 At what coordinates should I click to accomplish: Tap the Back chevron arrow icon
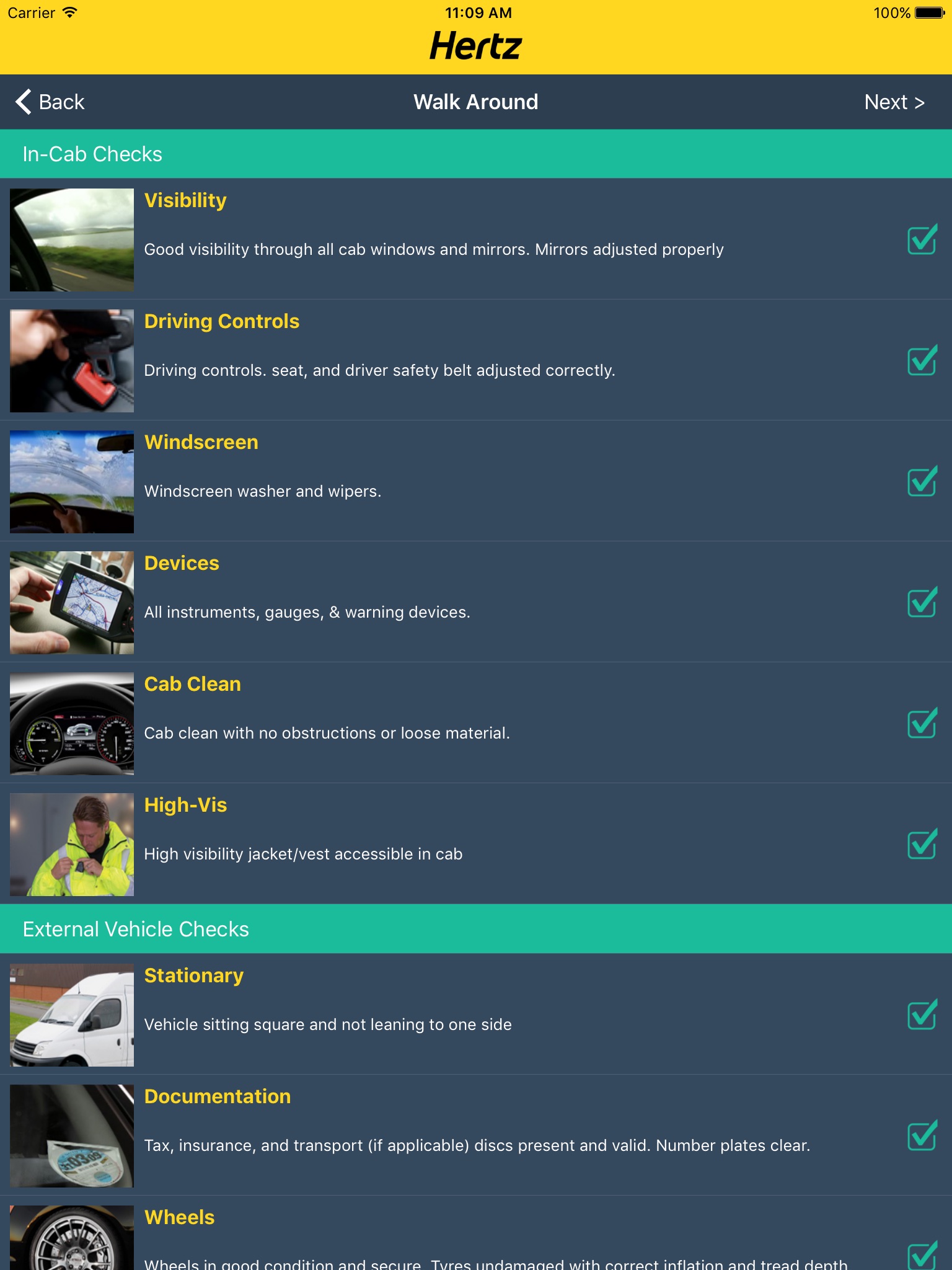[24, 102]
